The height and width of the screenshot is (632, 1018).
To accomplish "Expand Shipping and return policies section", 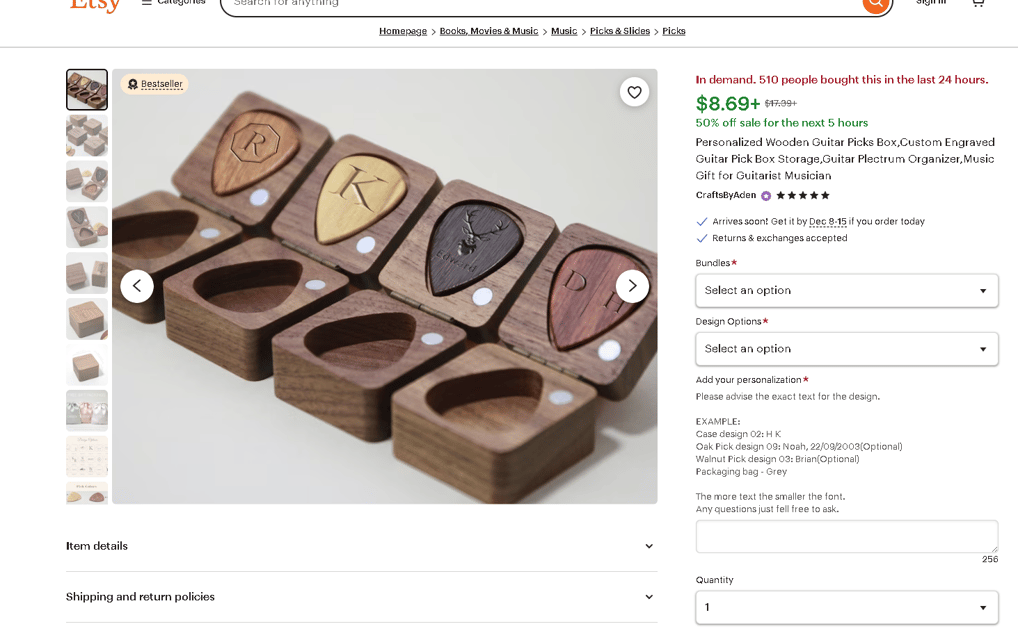I will coord(361,597).
